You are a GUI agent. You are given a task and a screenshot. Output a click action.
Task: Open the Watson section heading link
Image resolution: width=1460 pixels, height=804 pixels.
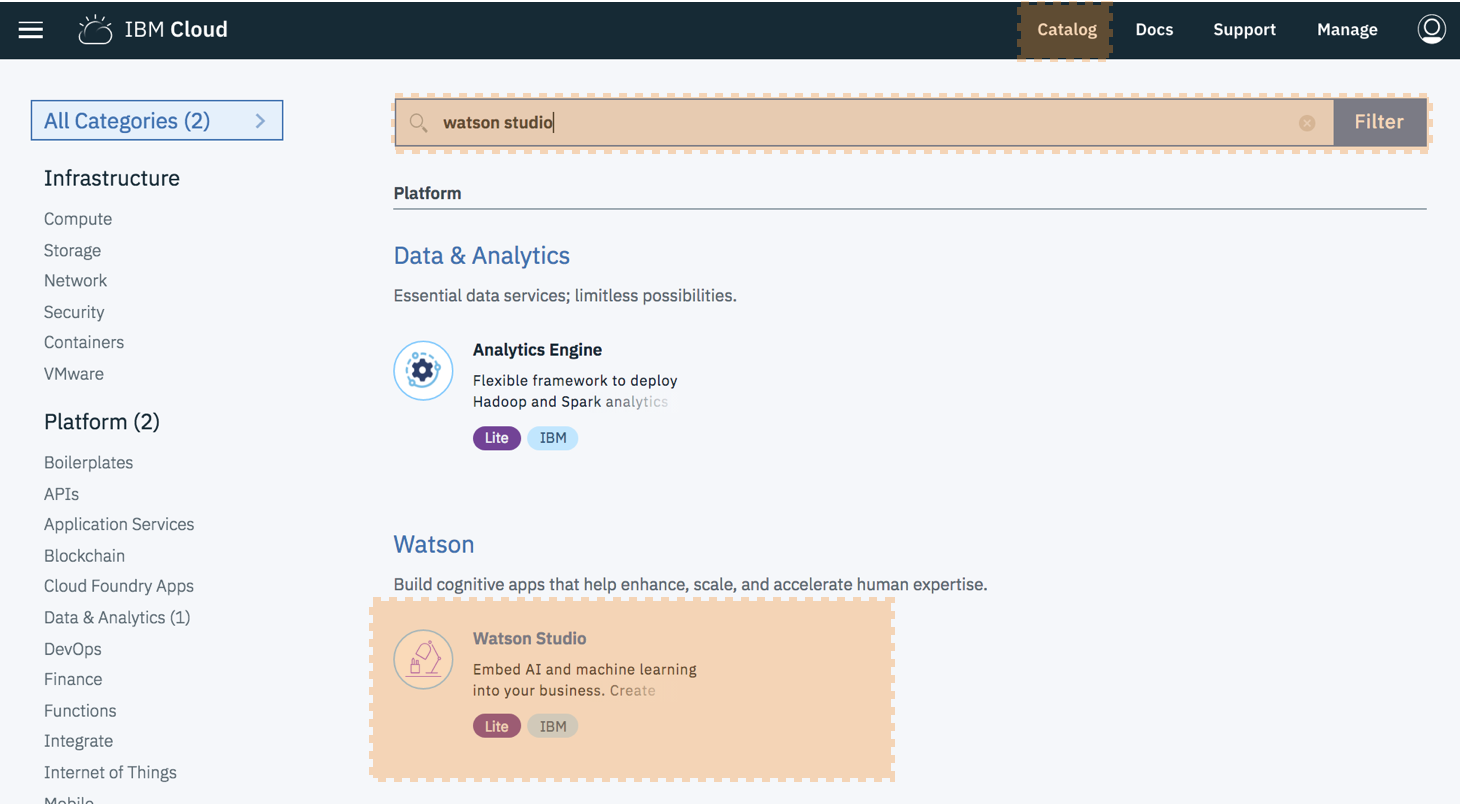click(434, 545)
